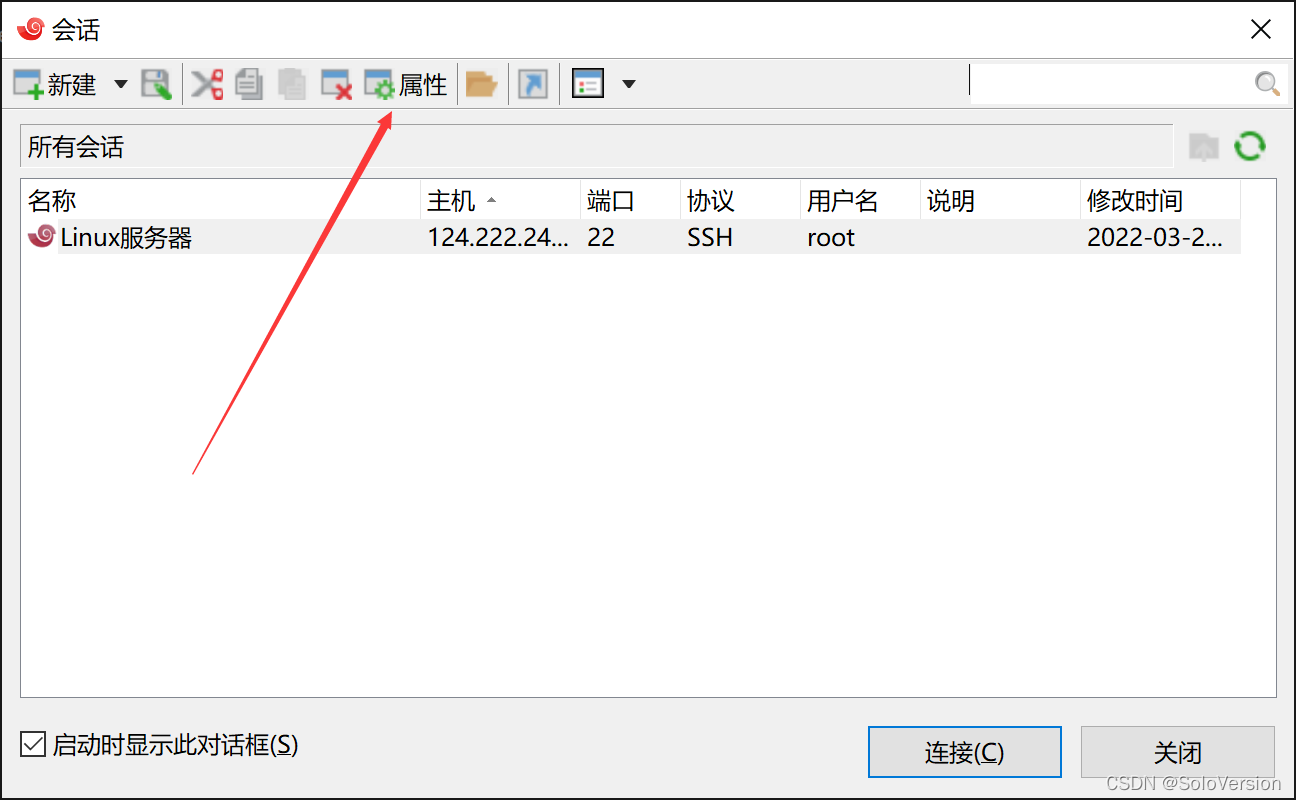Click the open folder icon

482,85
